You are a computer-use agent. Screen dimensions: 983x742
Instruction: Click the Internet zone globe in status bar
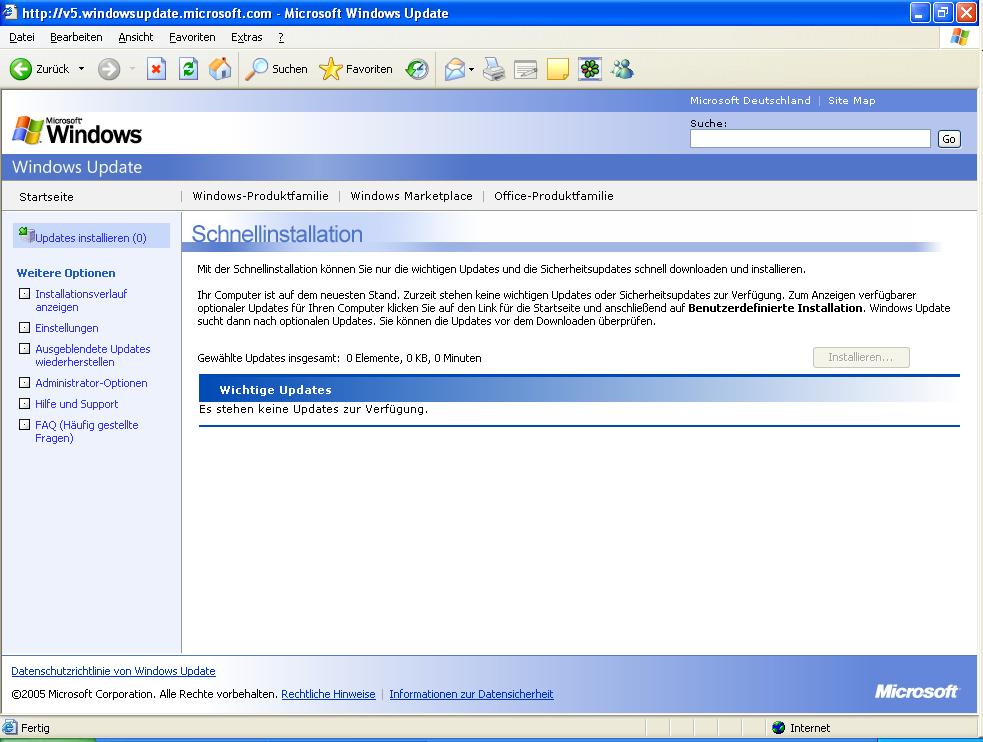tap(779, 728)
